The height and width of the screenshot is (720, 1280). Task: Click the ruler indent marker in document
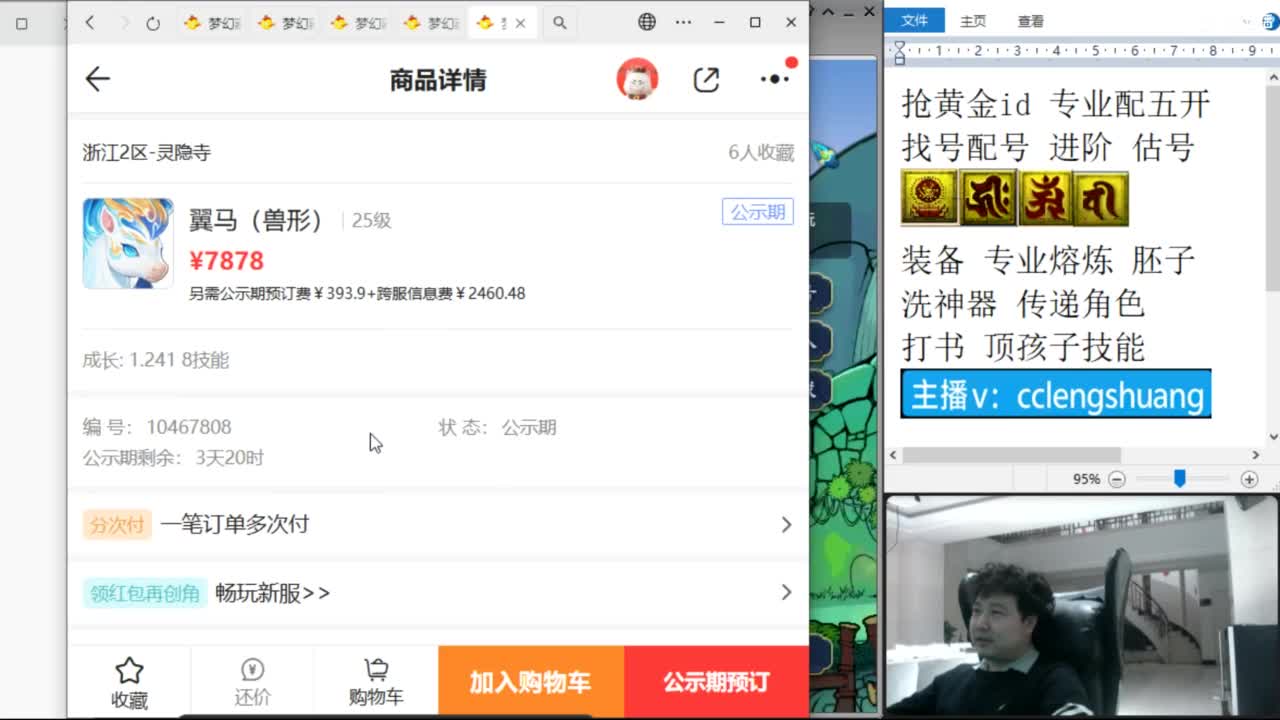pyautogui.click(x=899, y=52)
